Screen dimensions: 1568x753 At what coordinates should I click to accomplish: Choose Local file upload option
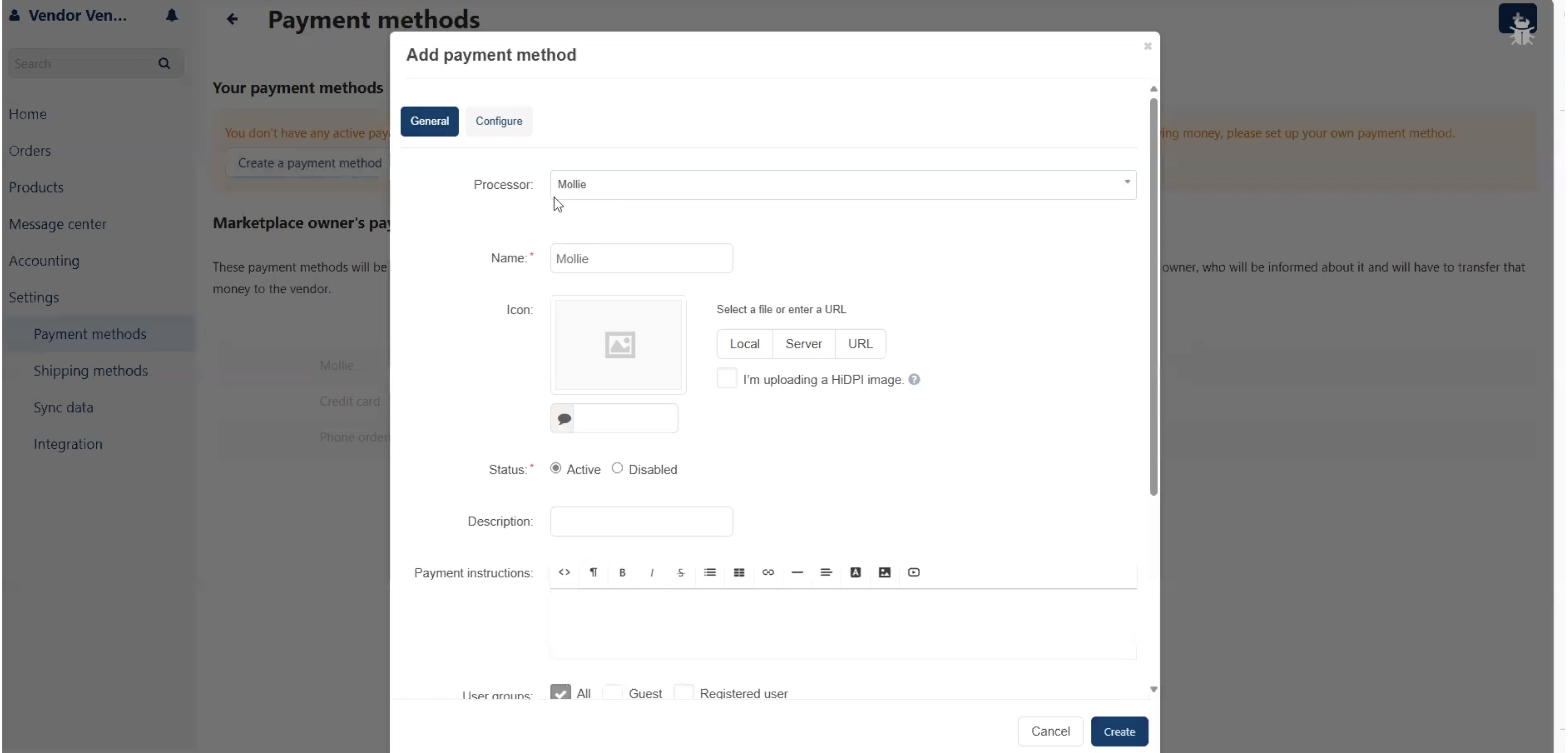[744, 344]
